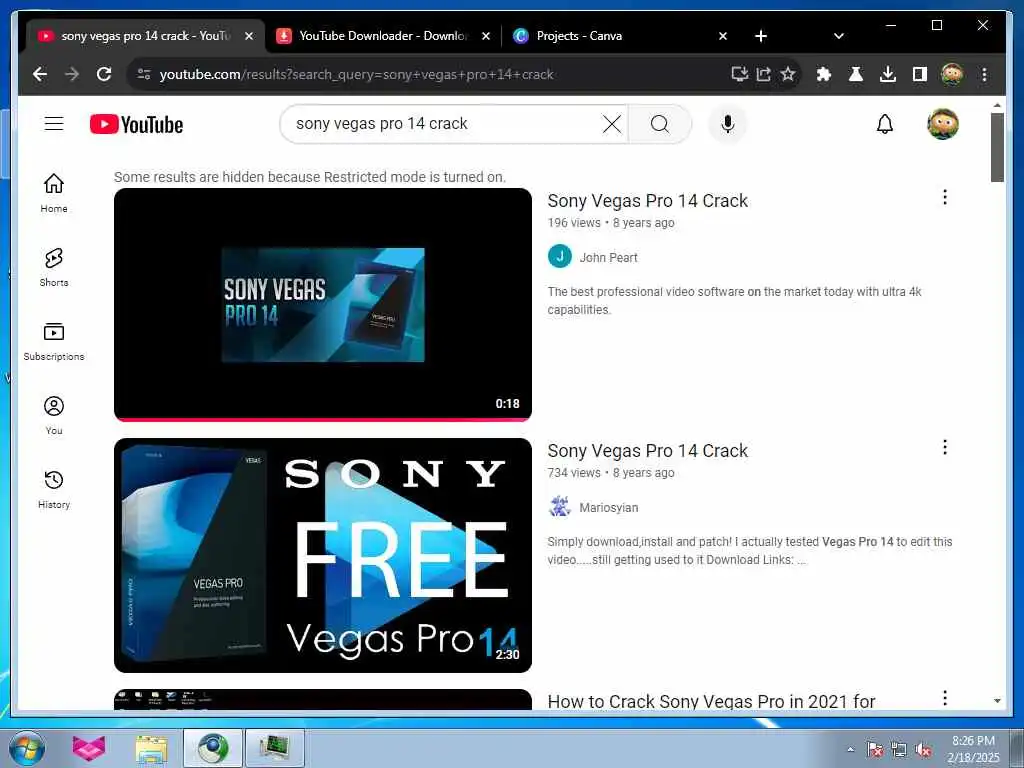Play the 2:30 FREE Vegas Pro thumbnail

click(x=323, y=555)
